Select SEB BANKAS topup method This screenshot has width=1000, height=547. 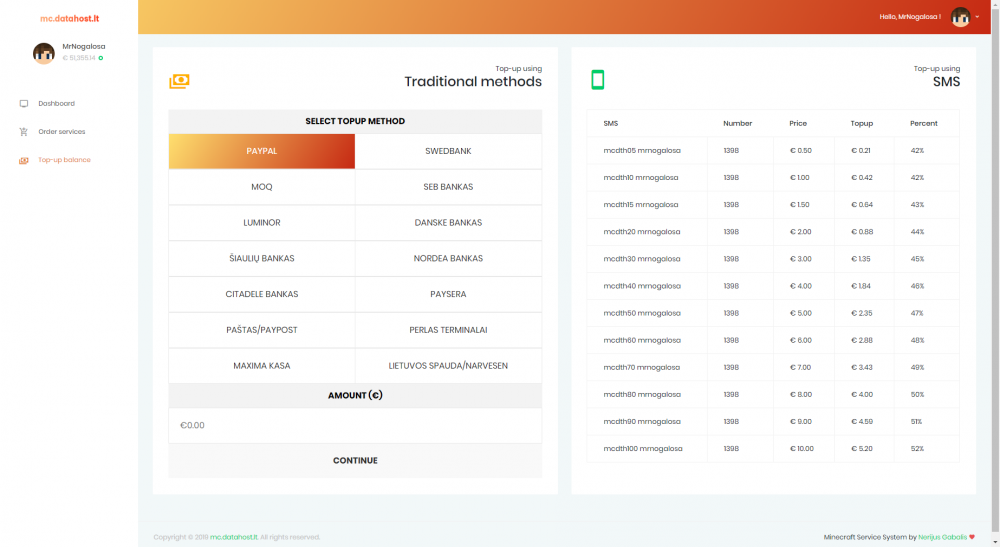tap(448, 187)
